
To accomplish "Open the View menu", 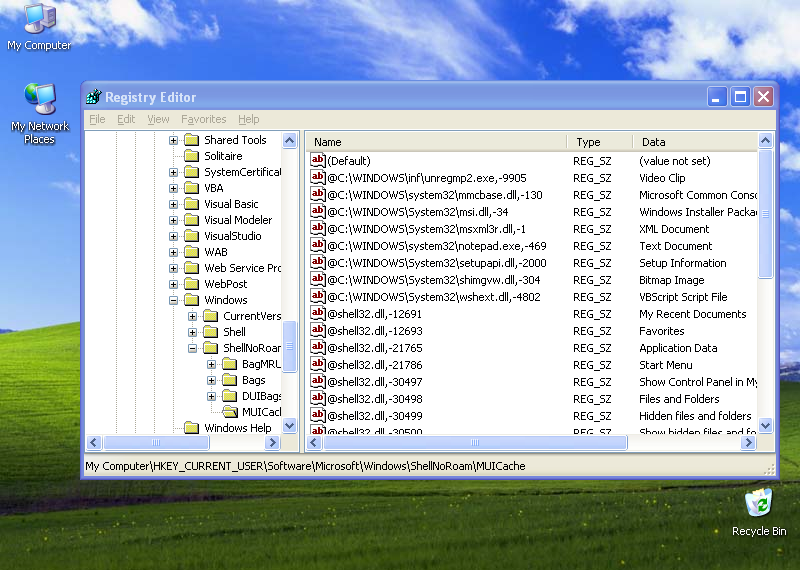I will (158, 119).
